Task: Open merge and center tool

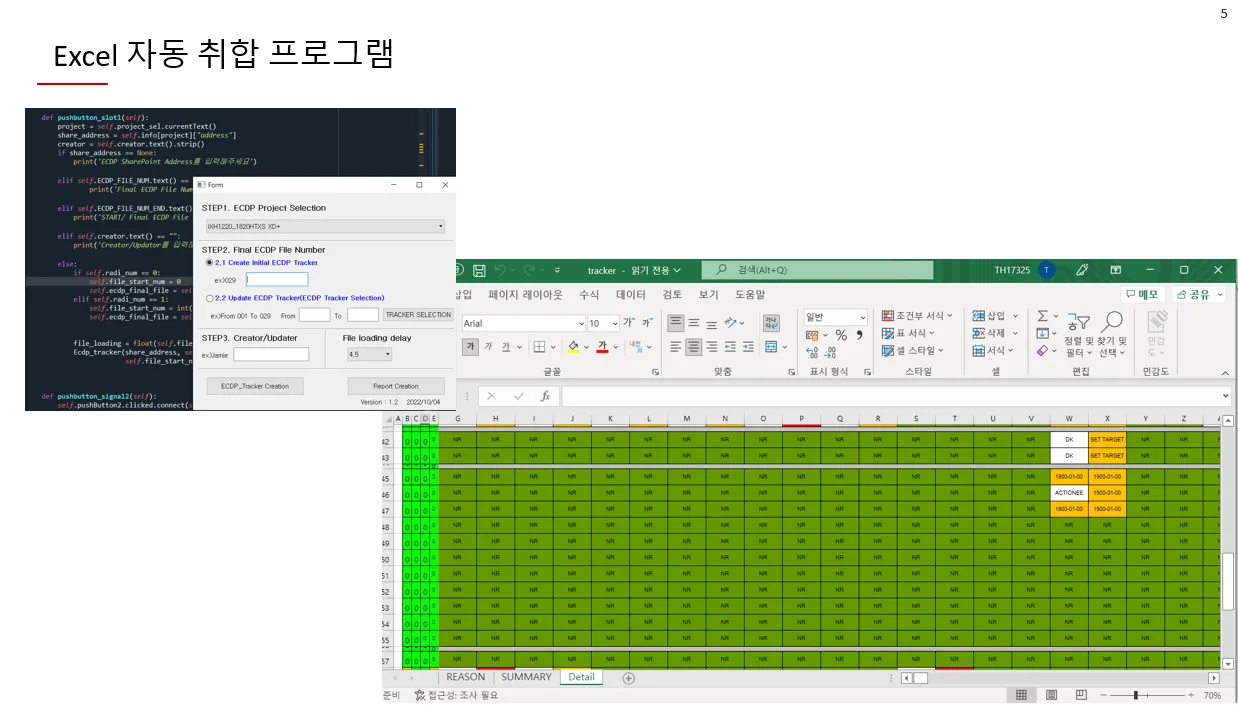Action: pyautogui.click(x=771, y=346)
